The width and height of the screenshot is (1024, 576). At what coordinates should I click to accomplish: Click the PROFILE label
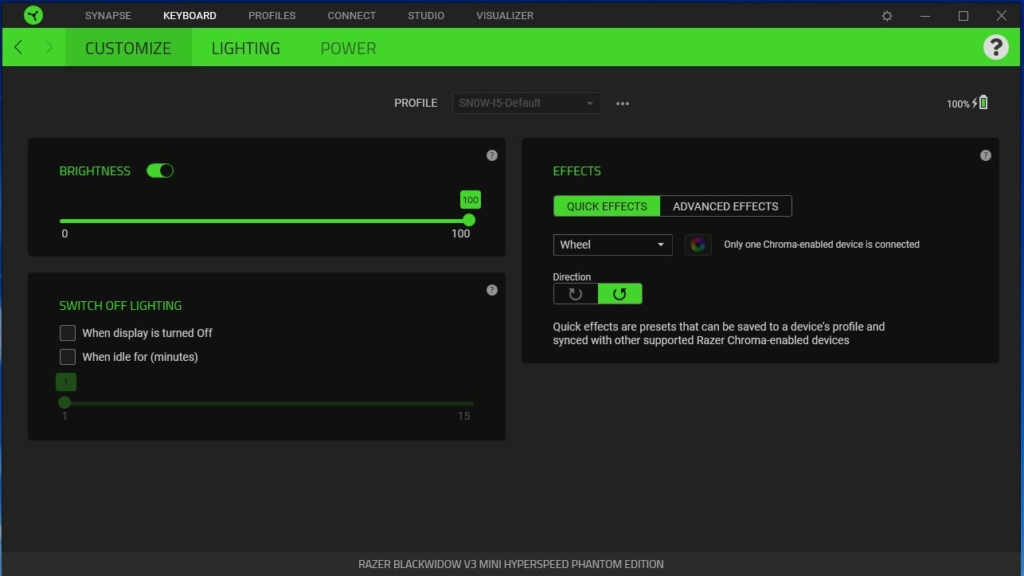pyautogui.click(x=415, y=103)
